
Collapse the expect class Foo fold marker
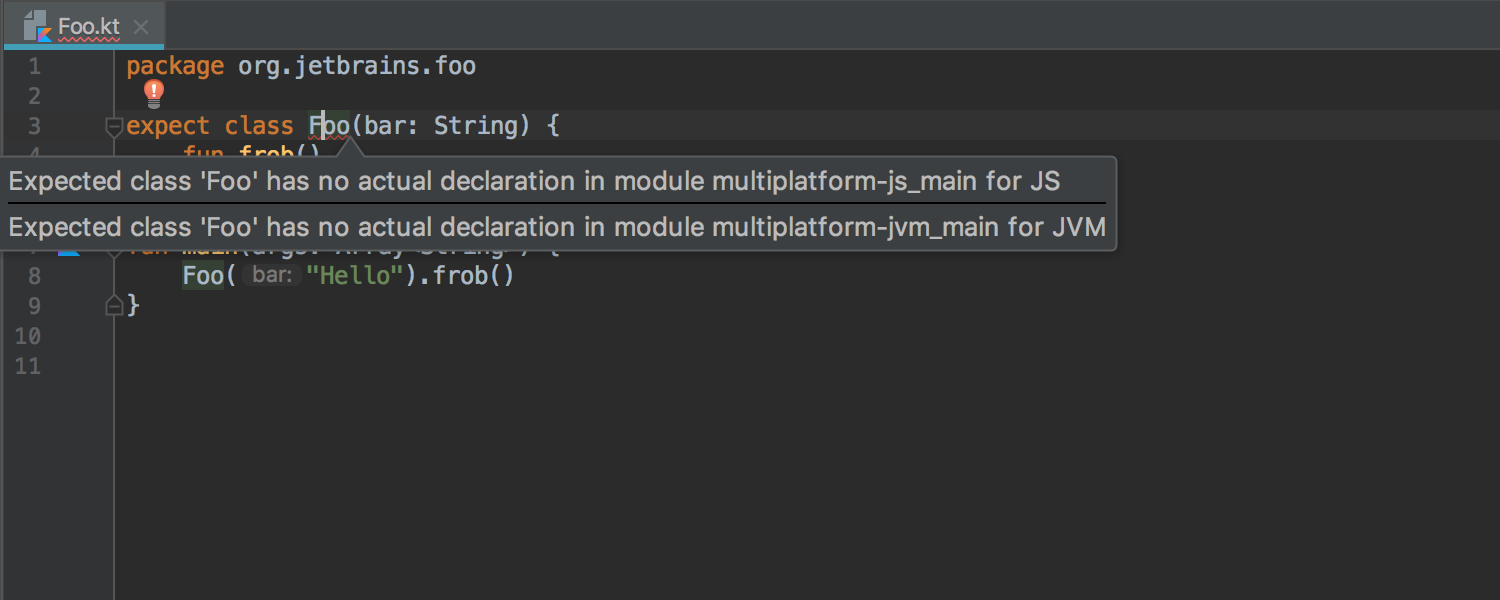[114, 127]
